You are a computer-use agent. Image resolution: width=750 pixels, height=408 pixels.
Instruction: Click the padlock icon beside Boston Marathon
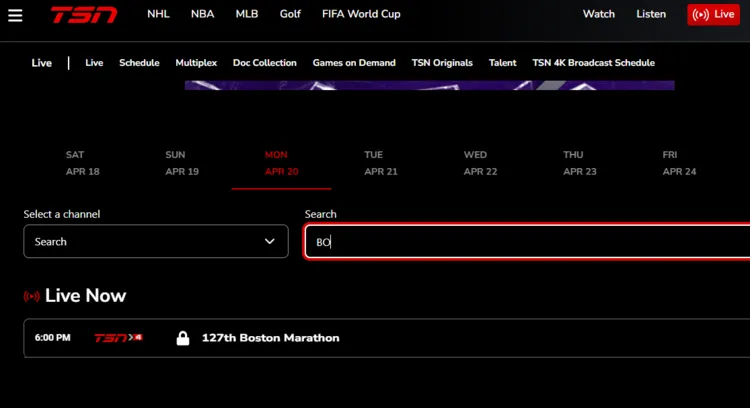(x=182, y=338)
